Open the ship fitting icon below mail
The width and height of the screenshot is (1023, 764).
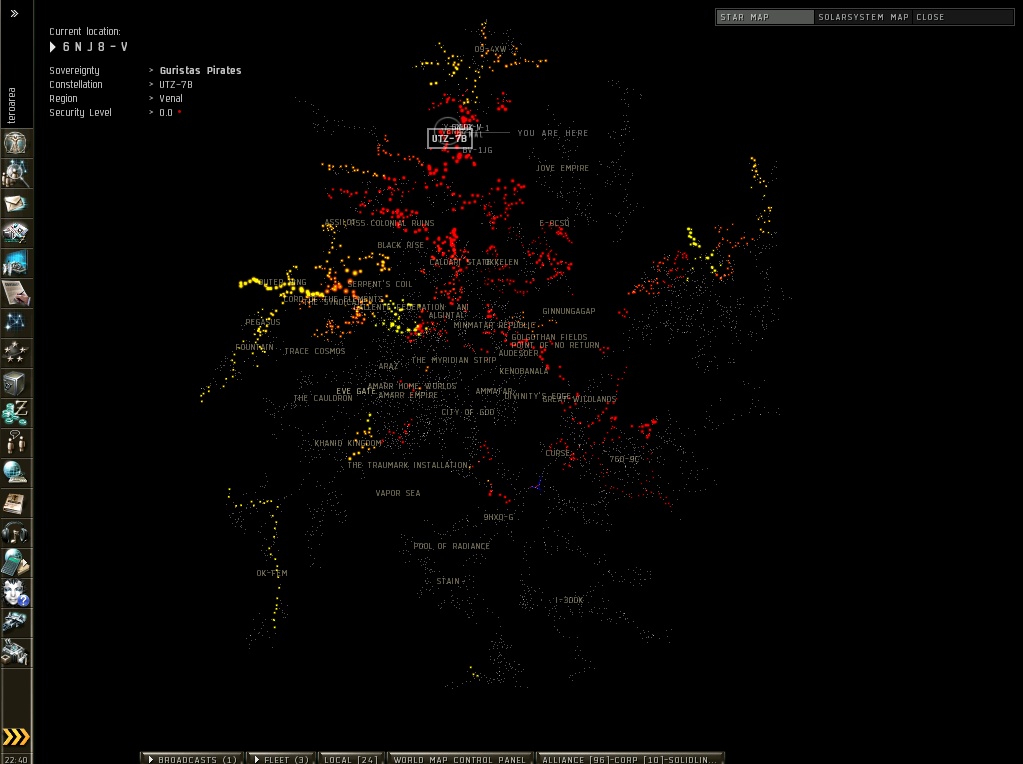[16, 233]
